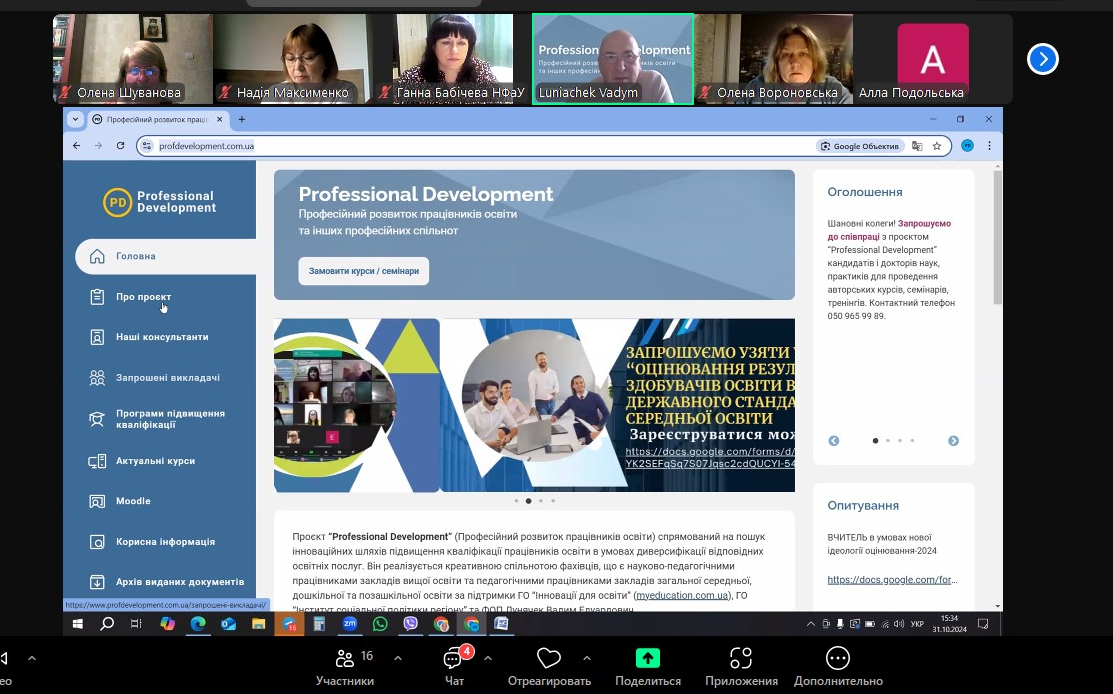This screenshot has height=694, width=1113.
Task: Launch Copilot from the taskbar
Action: click(x=168, y=624)
